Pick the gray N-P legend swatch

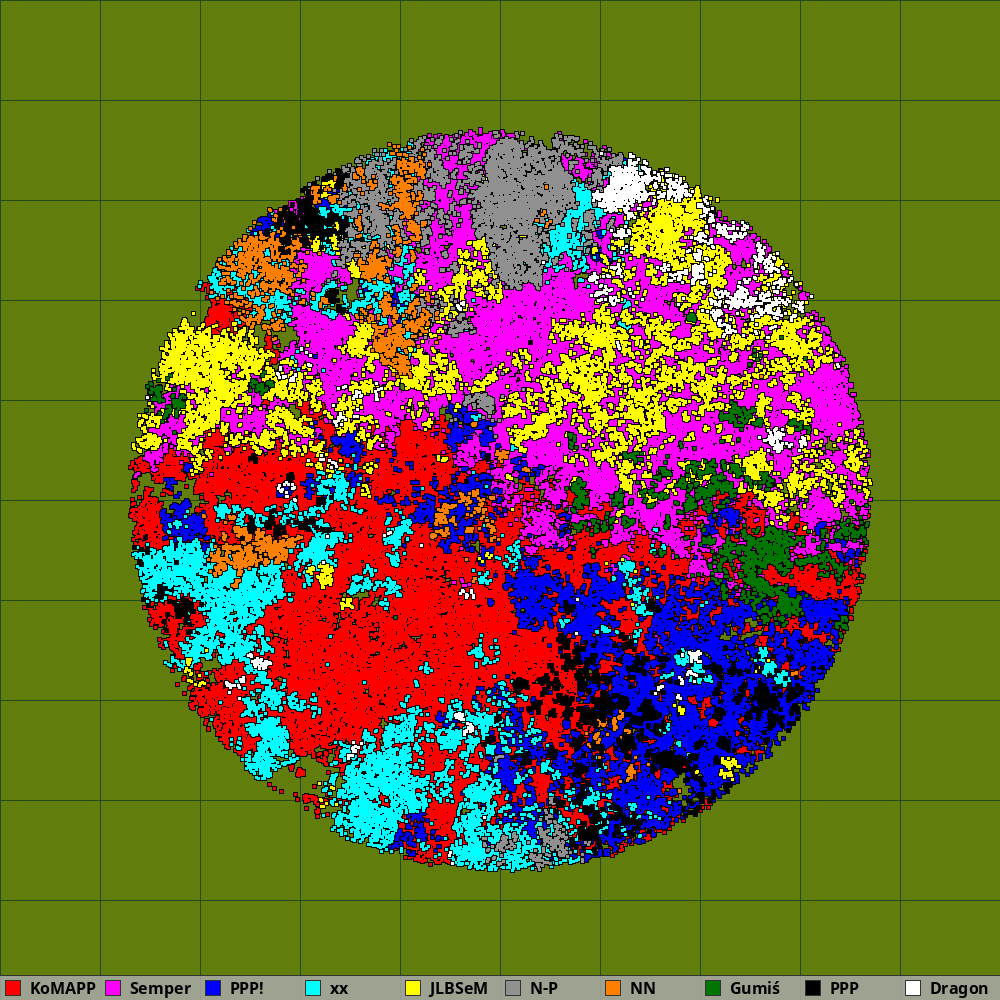coord(513,988)
